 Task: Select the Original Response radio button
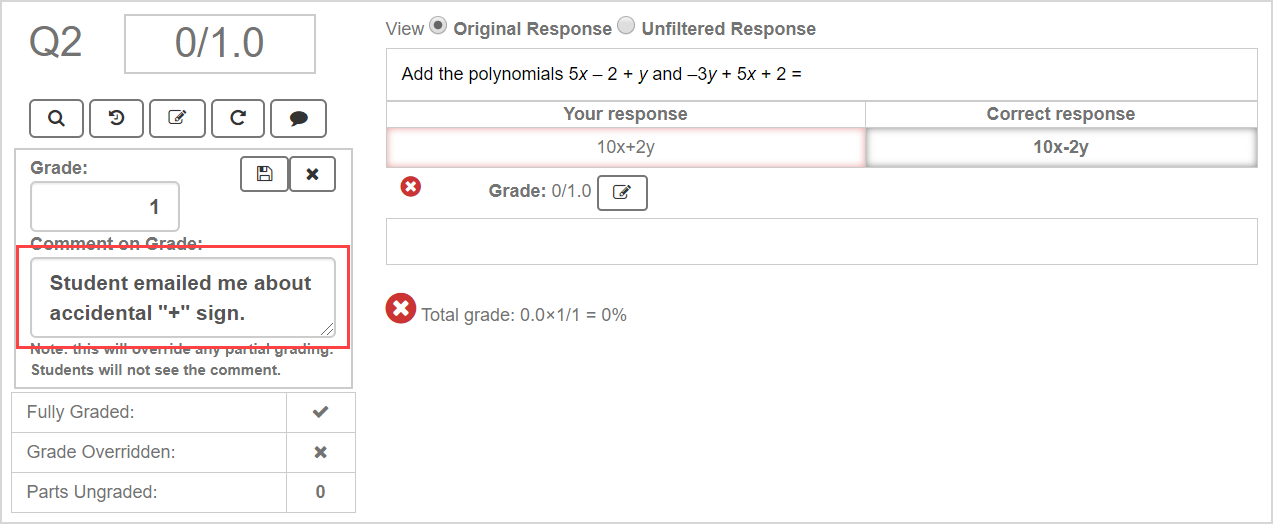(438, 27)
